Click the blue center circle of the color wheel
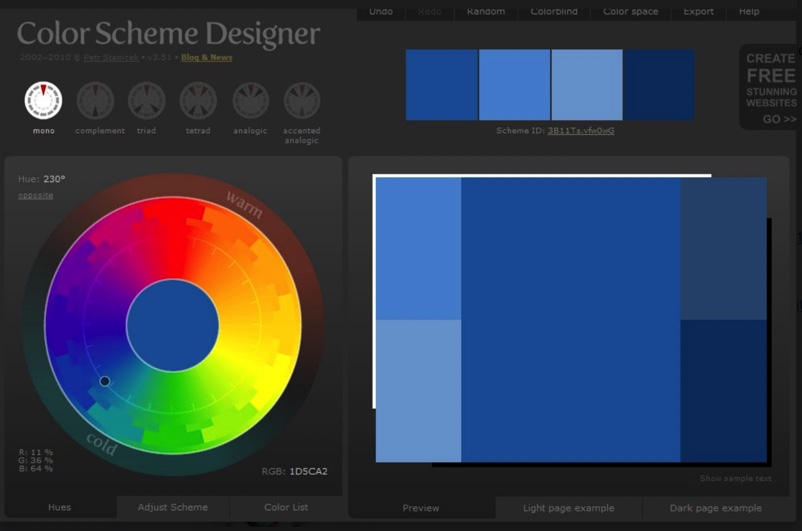 click(x=173, y=325)
